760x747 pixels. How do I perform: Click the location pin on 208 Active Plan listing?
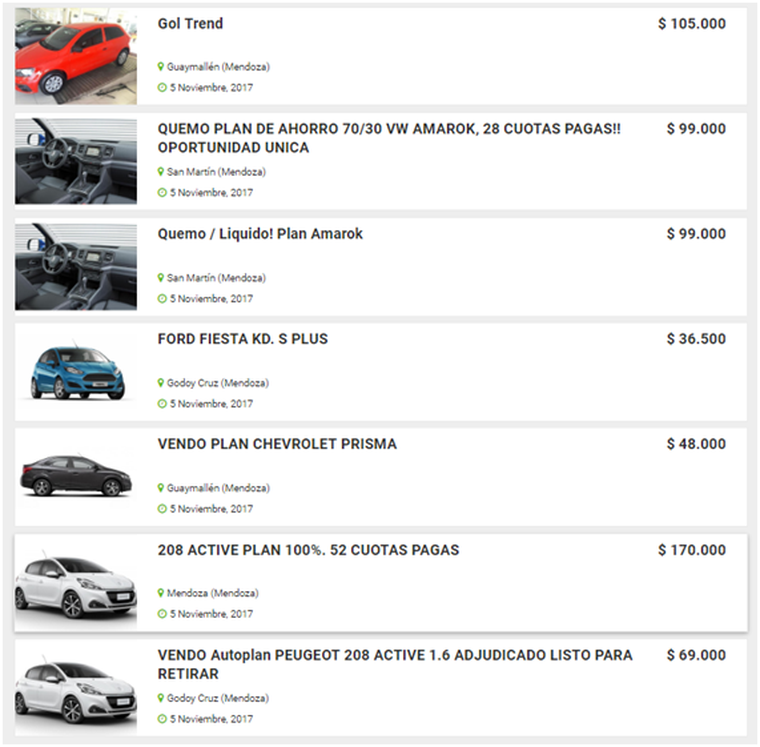pos(161,593)
